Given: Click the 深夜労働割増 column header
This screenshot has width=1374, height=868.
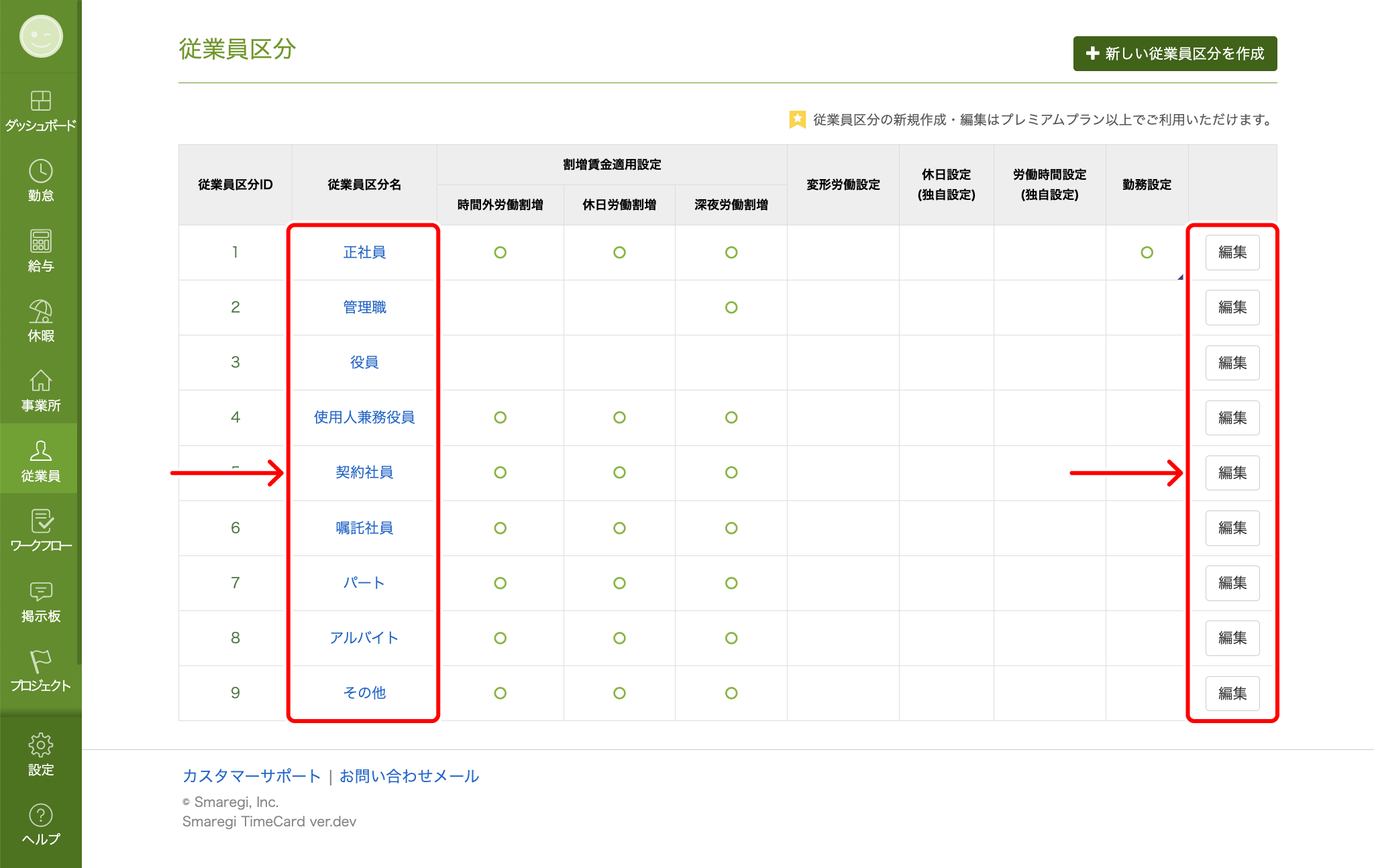Looking at the screenshot, I should (x=731, y=205).
